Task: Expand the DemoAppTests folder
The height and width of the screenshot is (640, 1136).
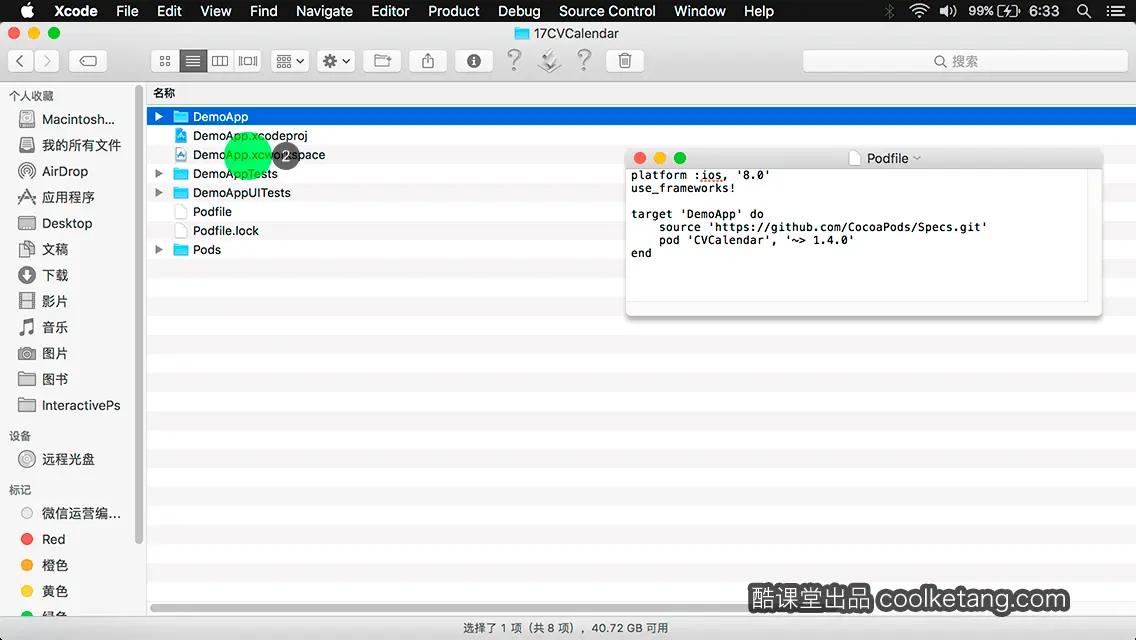Action: tap(159, 173)
